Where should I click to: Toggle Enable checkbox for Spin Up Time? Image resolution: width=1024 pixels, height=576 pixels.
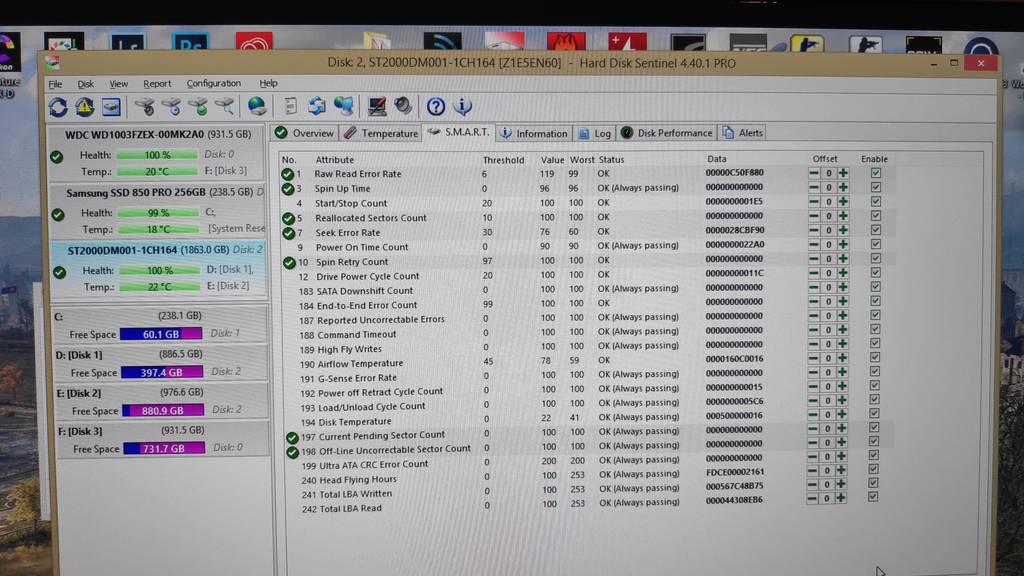point(876,187)
